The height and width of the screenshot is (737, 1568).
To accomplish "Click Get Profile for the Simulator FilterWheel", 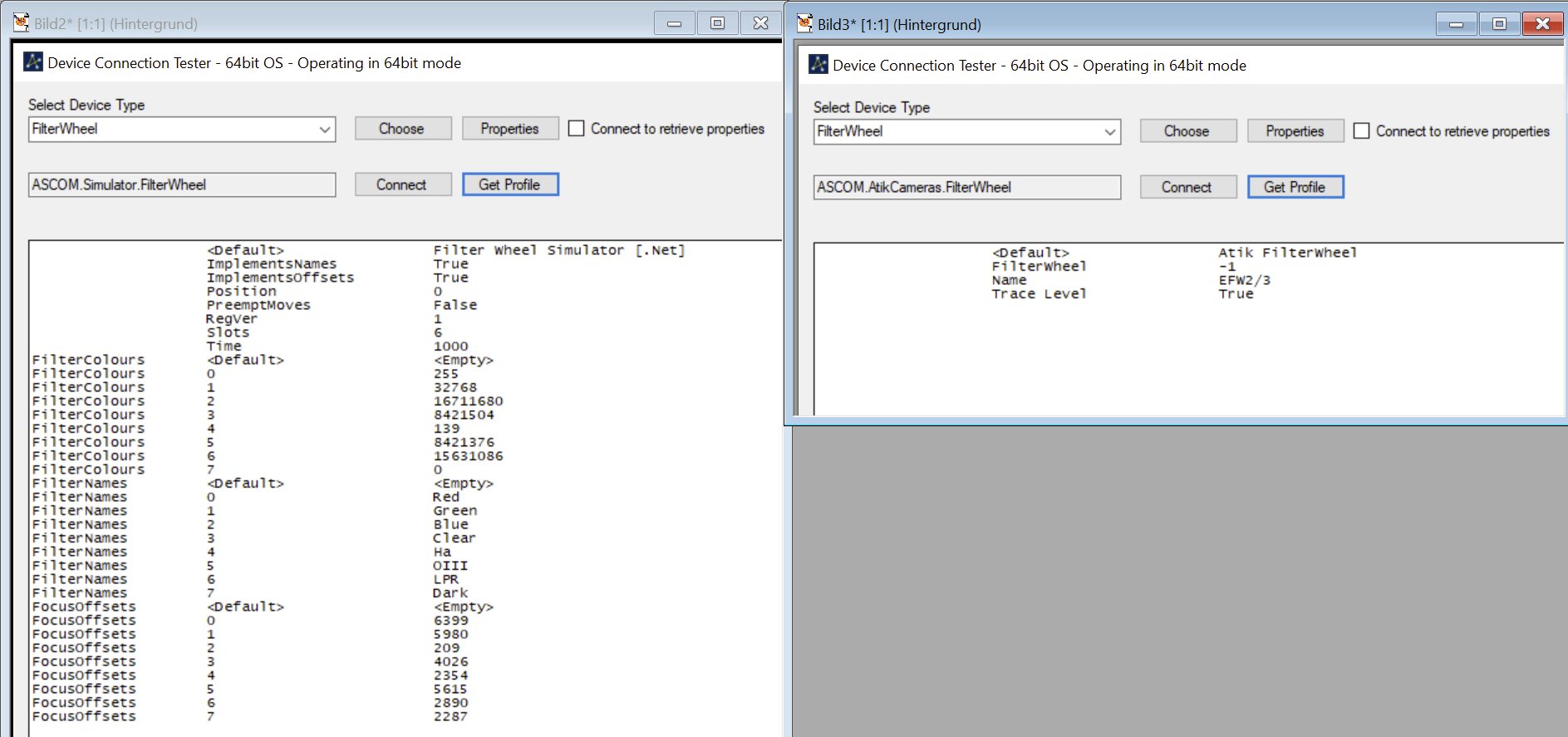I will click(509, 184).
